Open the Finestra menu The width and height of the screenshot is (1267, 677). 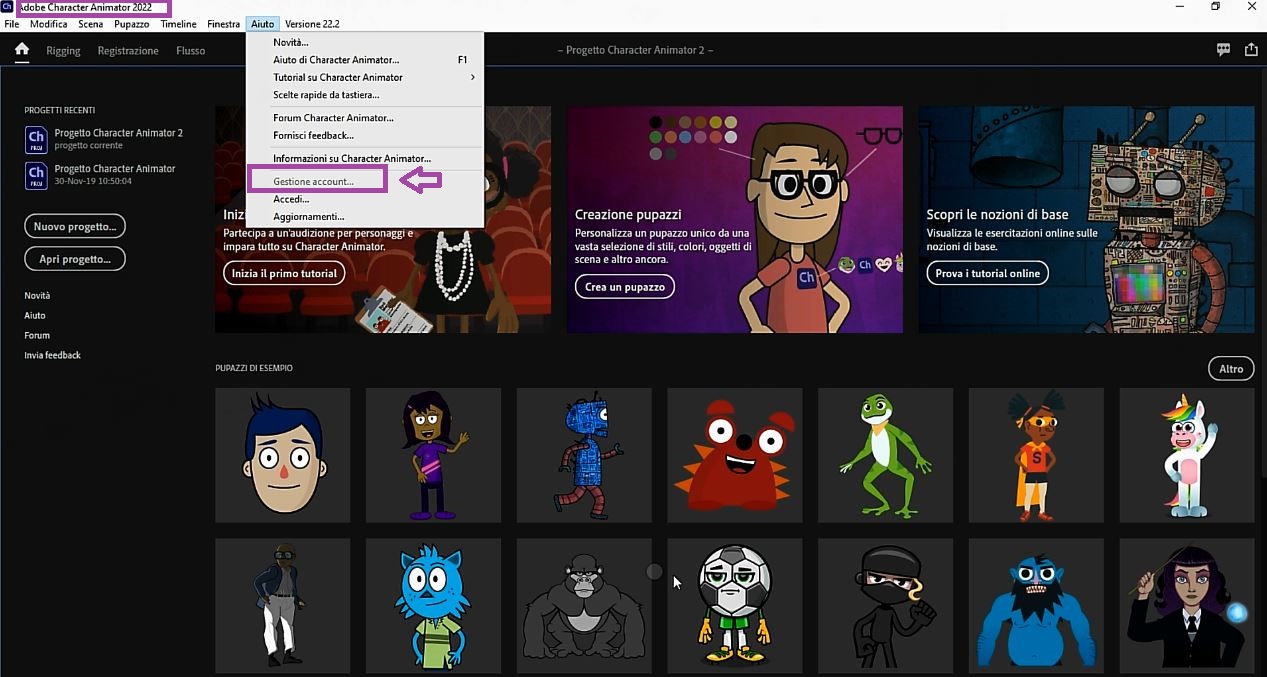pos(223,24)
